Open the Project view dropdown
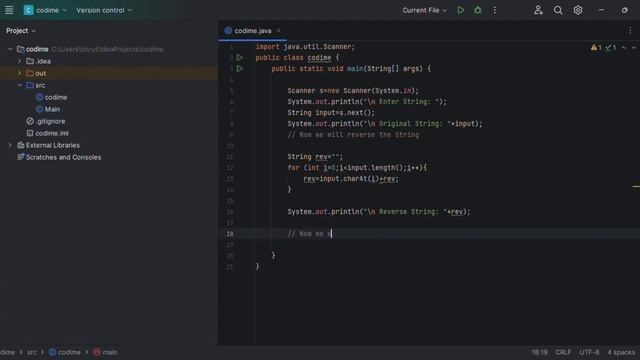The height and width of the screenshot is (360, 640). tap(21, 31)
